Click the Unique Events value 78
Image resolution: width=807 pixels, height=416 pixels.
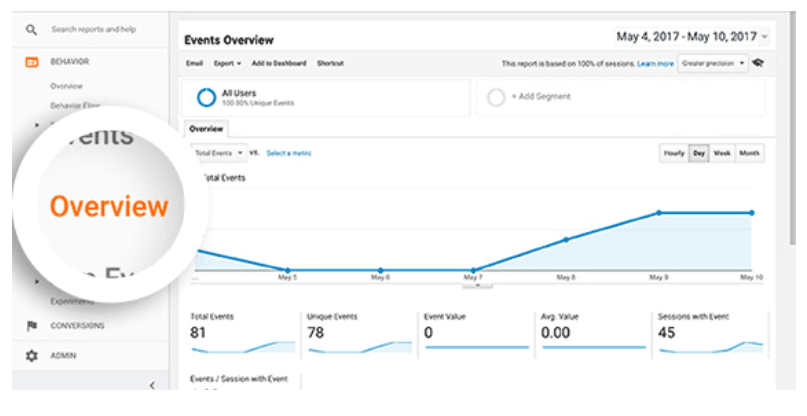click(315, 333)
